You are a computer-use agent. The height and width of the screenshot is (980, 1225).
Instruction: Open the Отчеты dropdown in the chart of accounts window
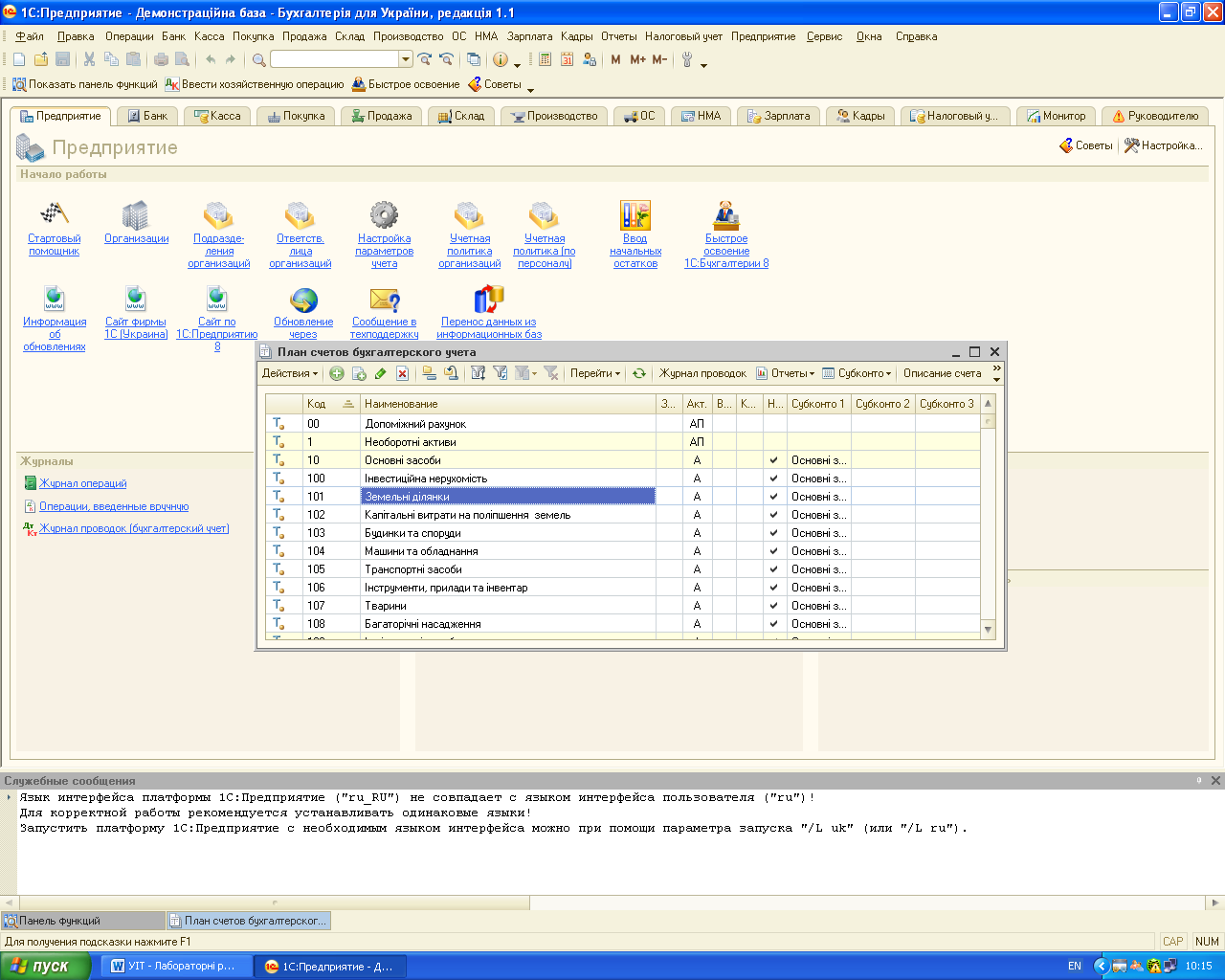click(785, 373)
